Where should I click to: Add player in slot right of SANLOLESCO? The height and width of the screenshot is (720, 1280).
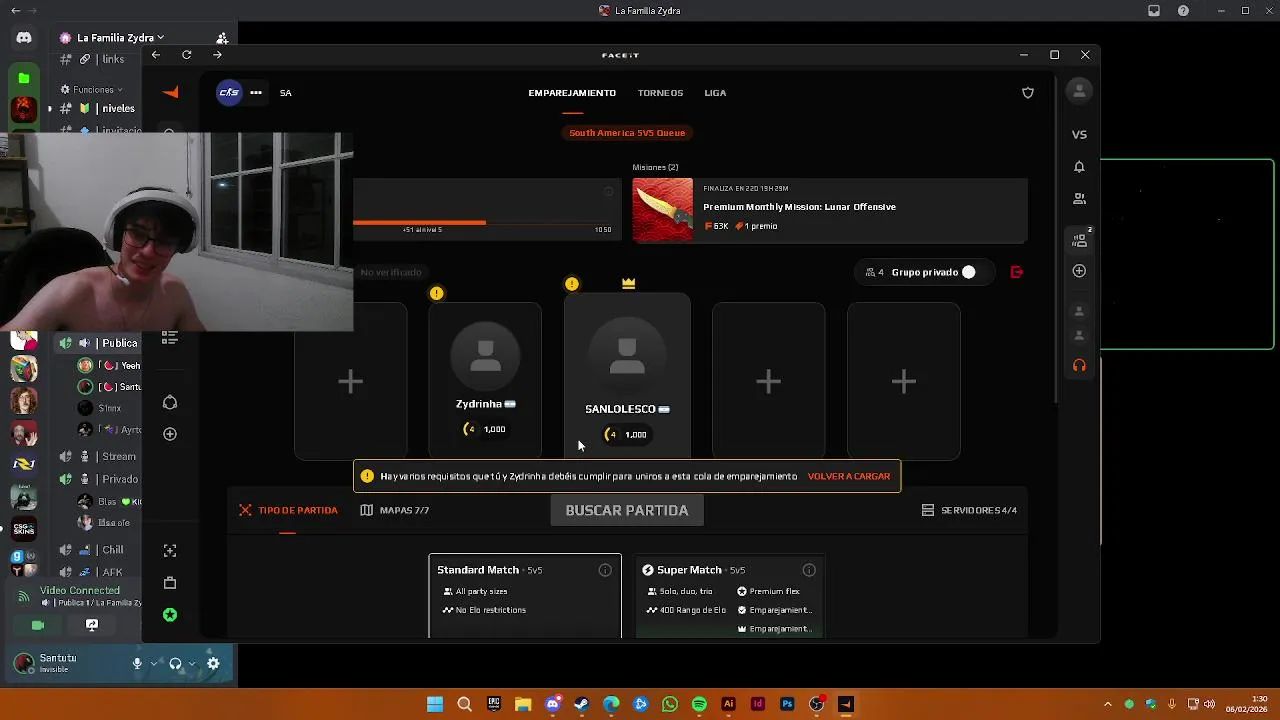tap(768, 381)
